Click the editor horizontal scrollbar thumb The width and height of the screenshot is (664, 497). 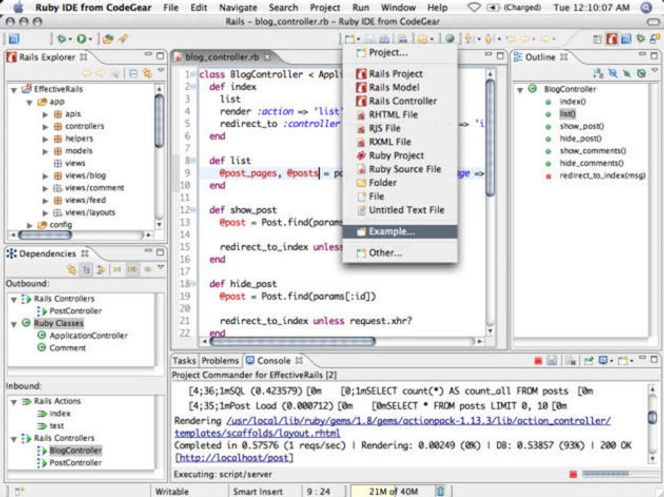point(292,341)
